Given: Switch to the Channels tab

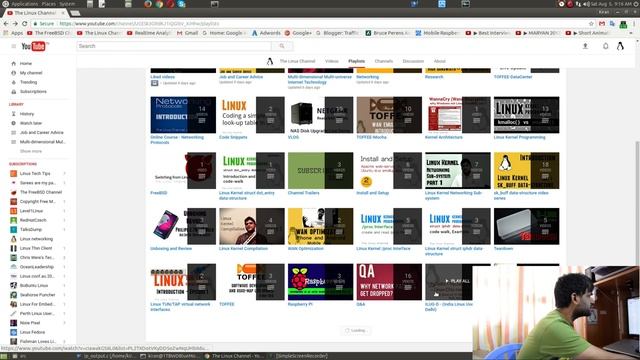Looking at the screenshot, I should (x=384, y=61).
